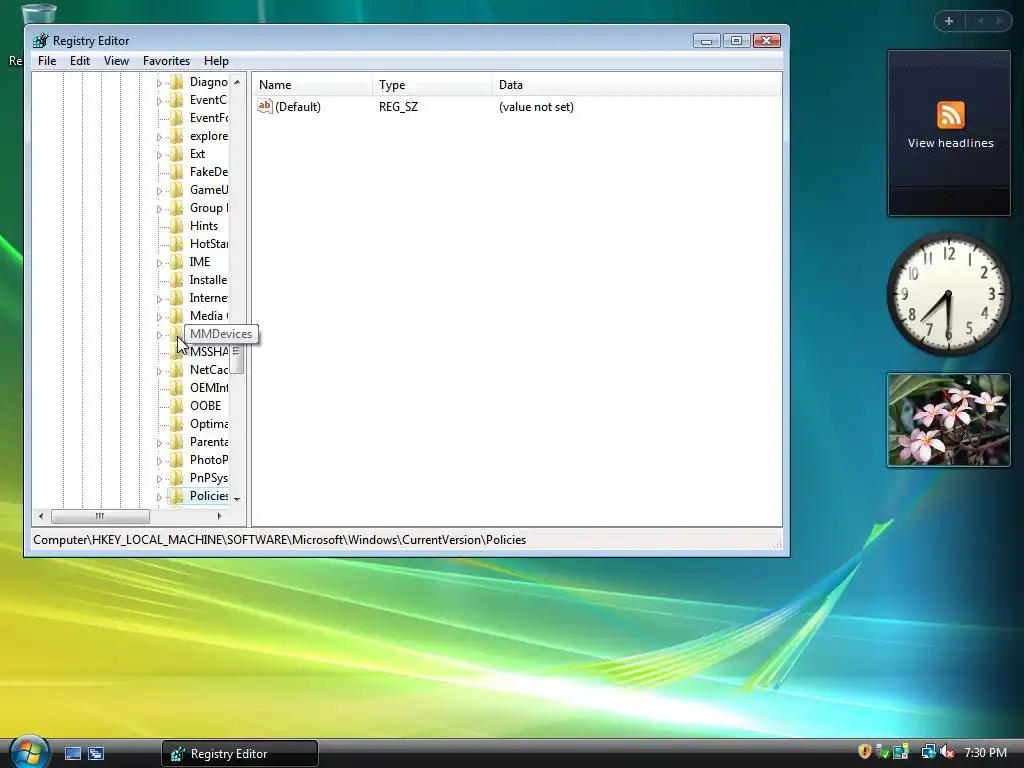
Task: Click the tree scroll down arrow
Action: (237, 499)
